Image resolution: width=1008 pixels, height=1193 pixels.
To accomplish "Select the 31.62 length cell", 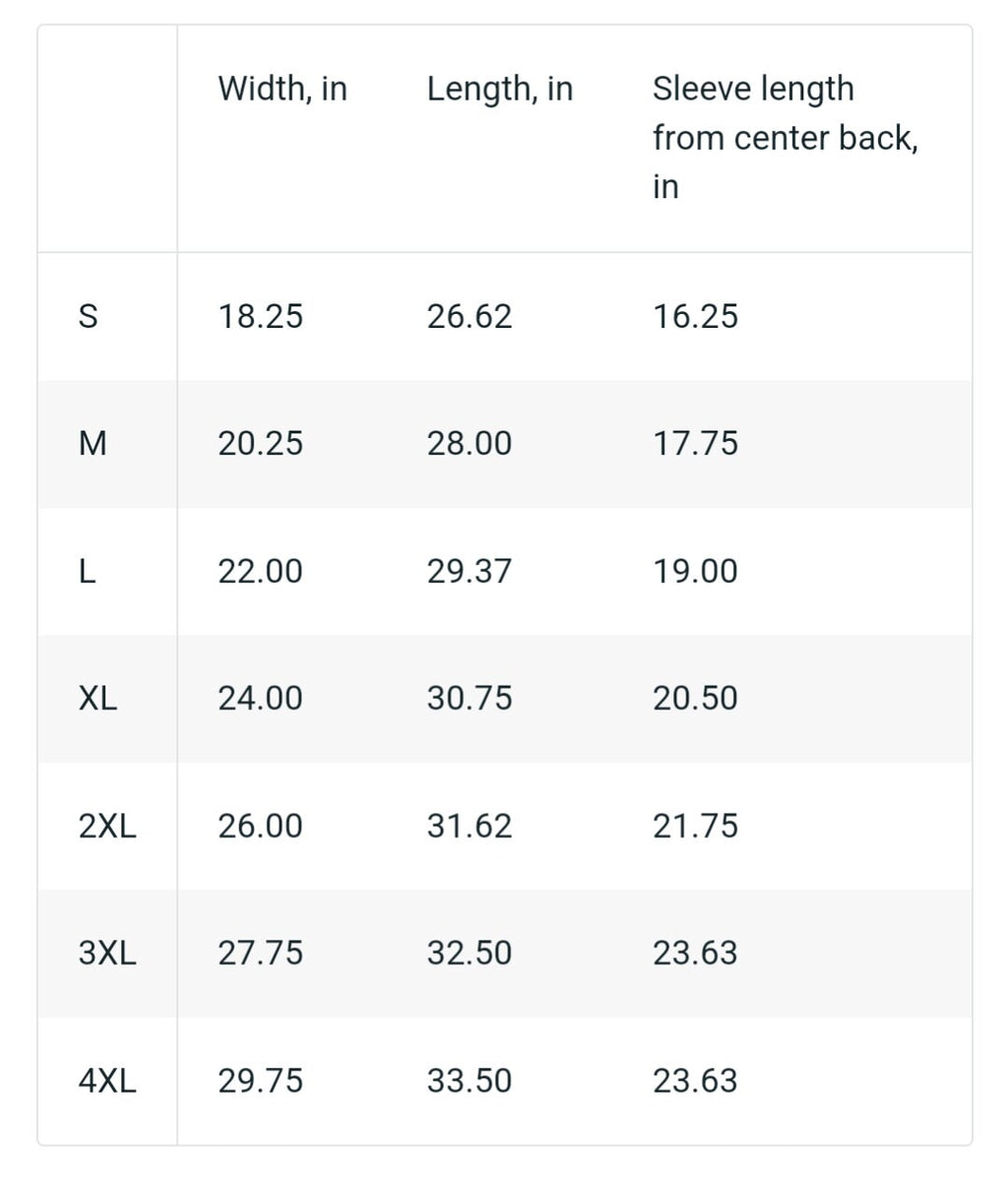I will [470, 826].
